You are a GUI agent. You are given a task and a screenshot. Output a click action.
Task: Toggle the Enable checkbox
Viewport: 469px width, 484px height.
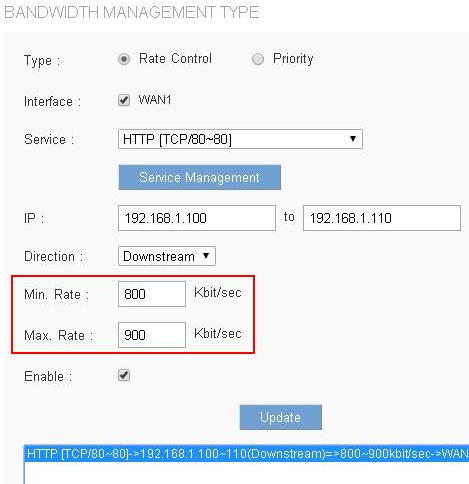point(124,375)
